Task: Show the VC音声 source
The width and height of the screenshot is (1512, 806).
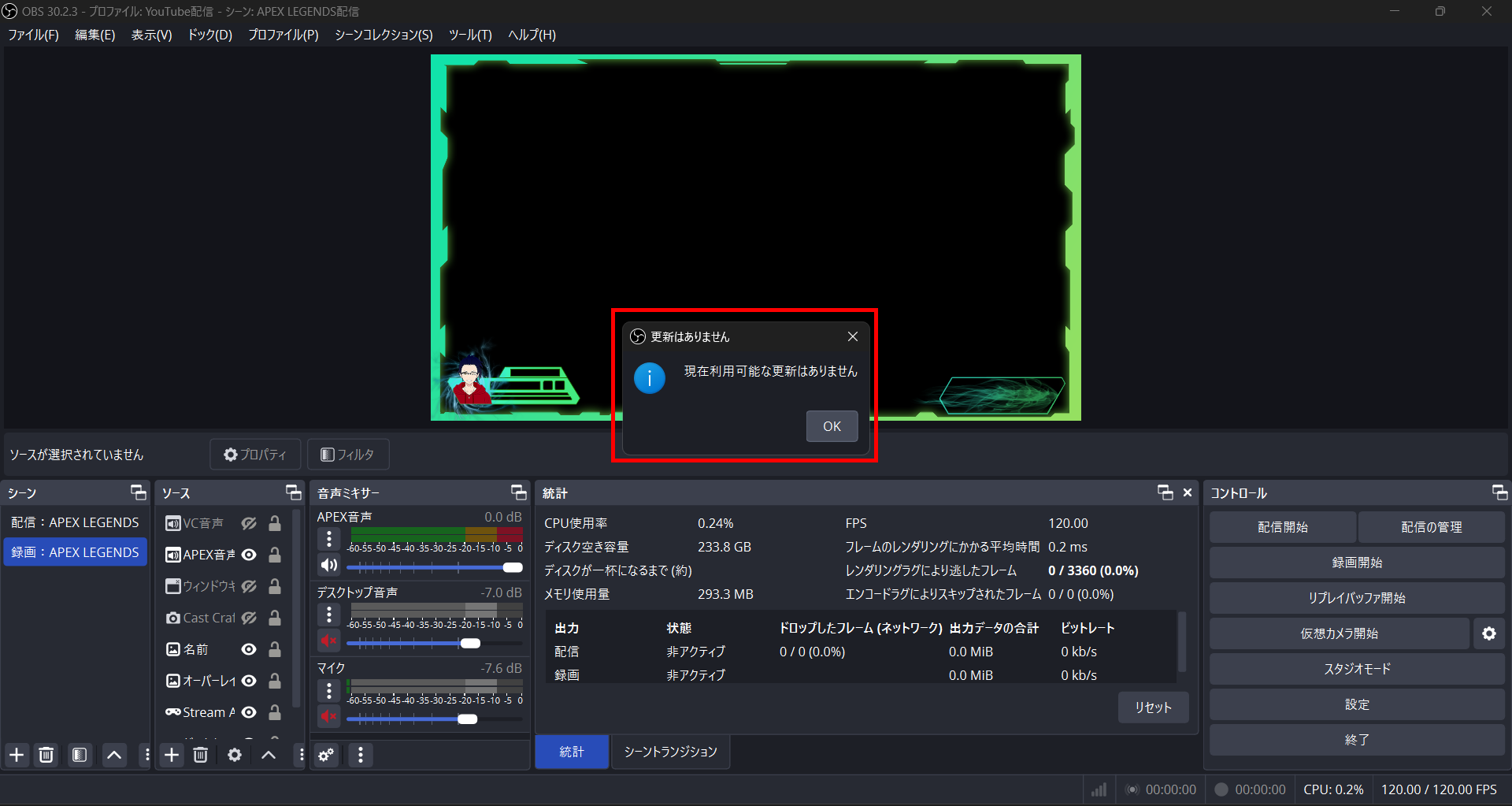Action: [x=249, y=523]
